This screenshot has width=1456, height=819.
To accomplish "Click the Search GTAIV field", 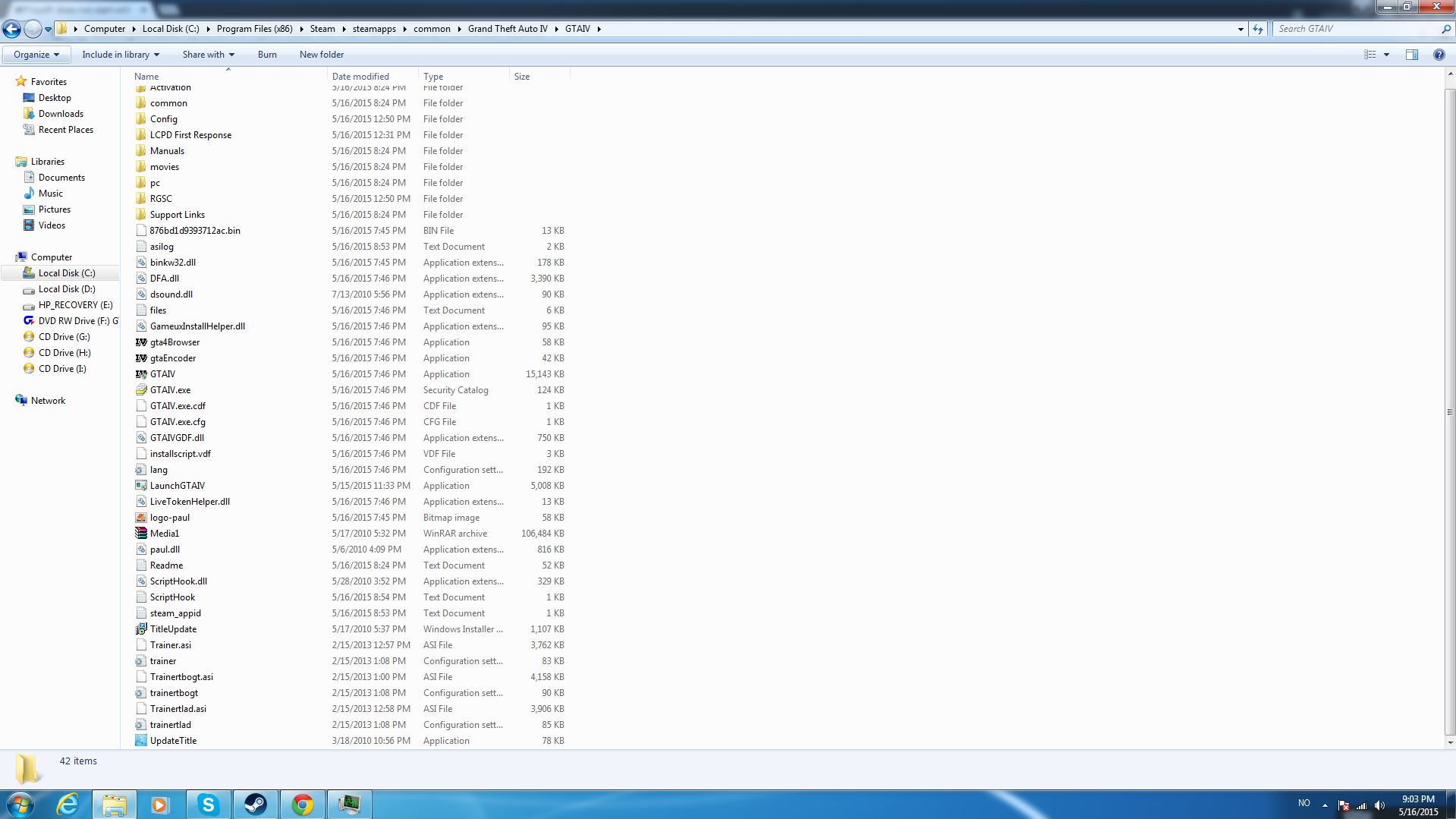I will pos(1357,29).
